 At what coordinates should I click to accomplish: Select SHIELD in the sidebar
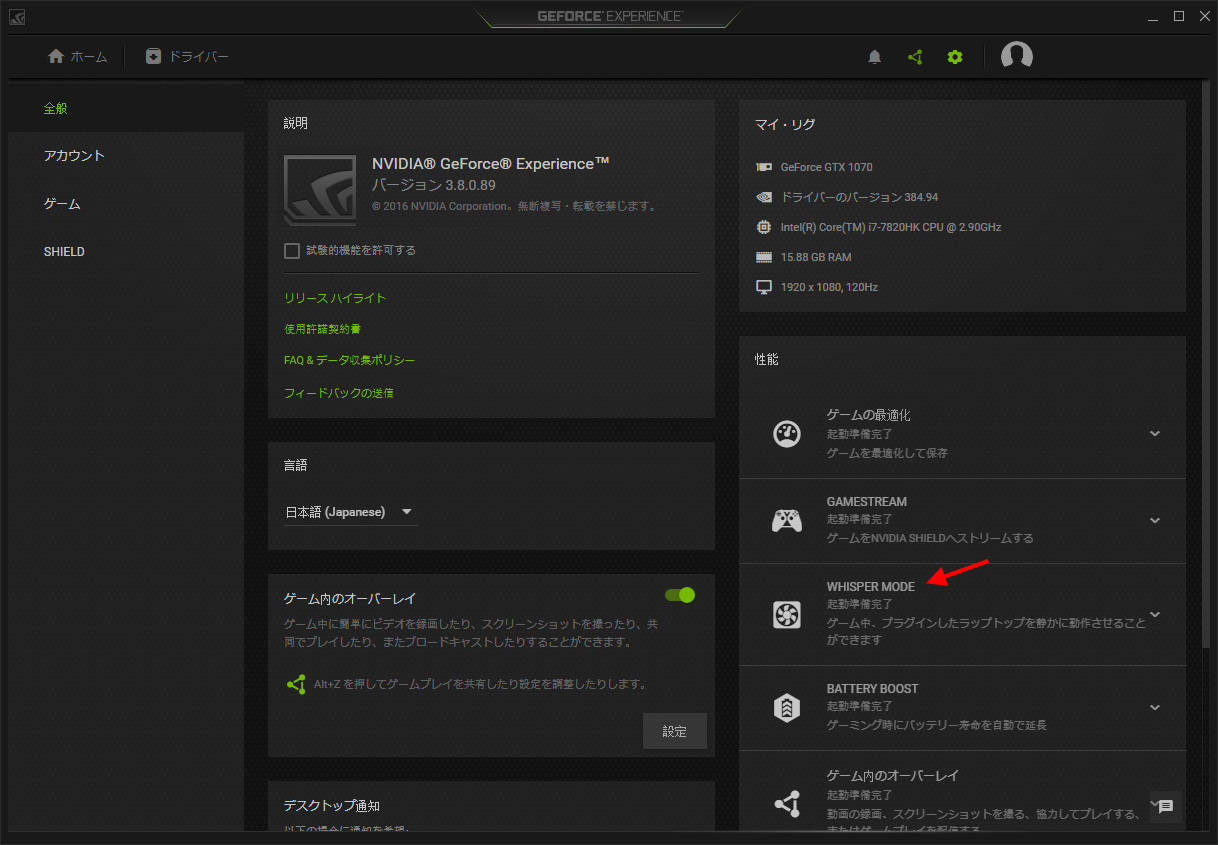click(x=126, y=252)
